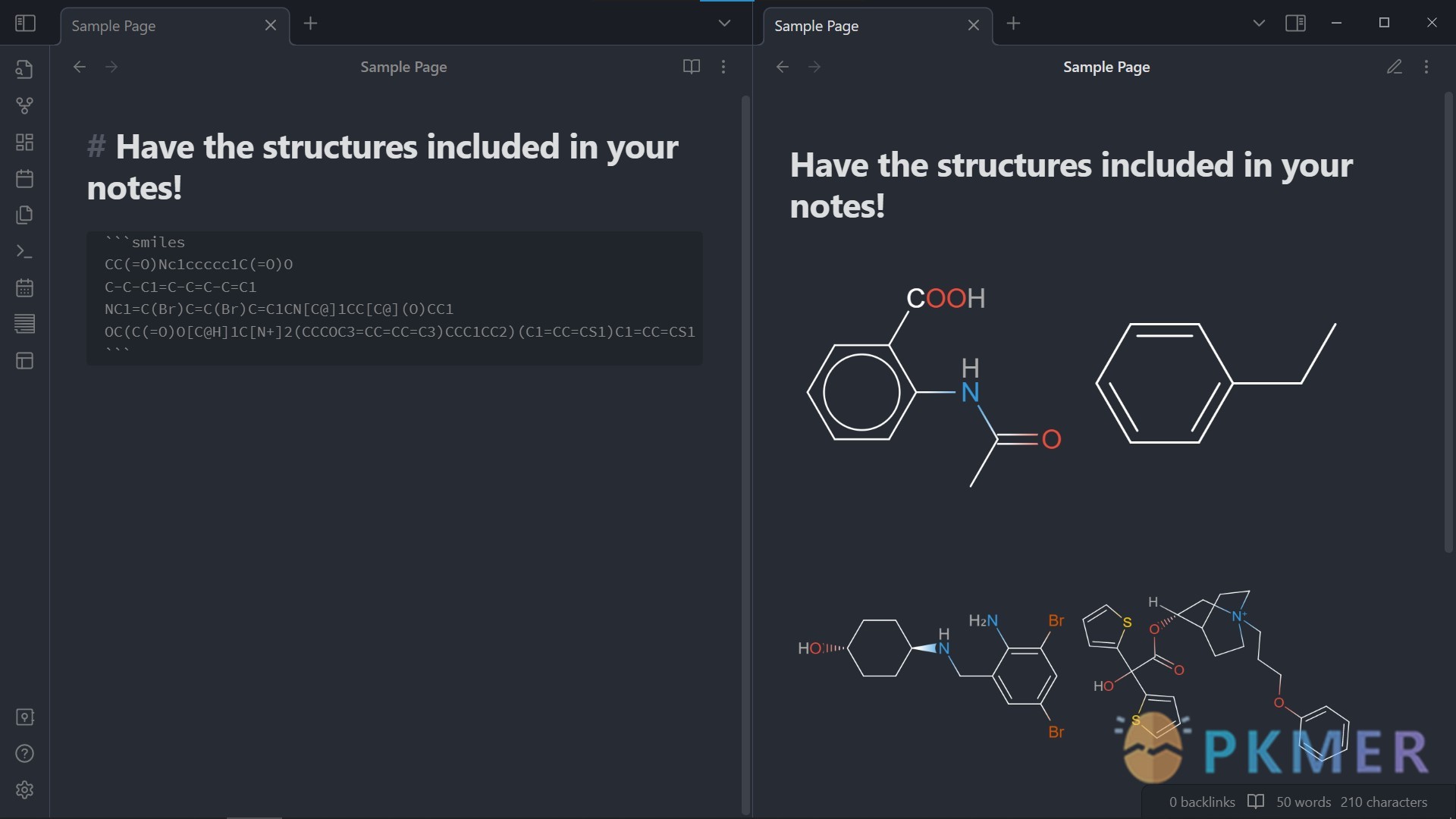
Task: Click the status bar reading mode book icon
Action: pyautogui.click(x=1256, y=802)
